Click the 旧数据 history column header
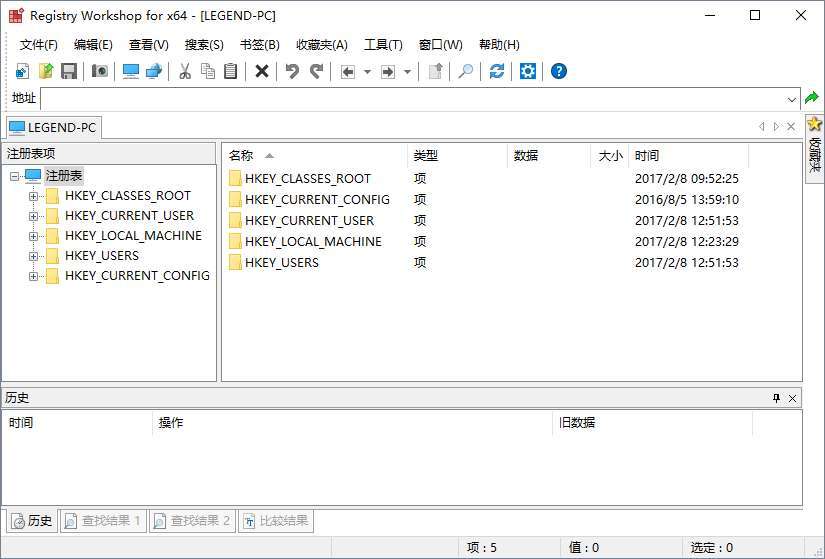This screenshot has width=825, height=559. pos(652,423)
